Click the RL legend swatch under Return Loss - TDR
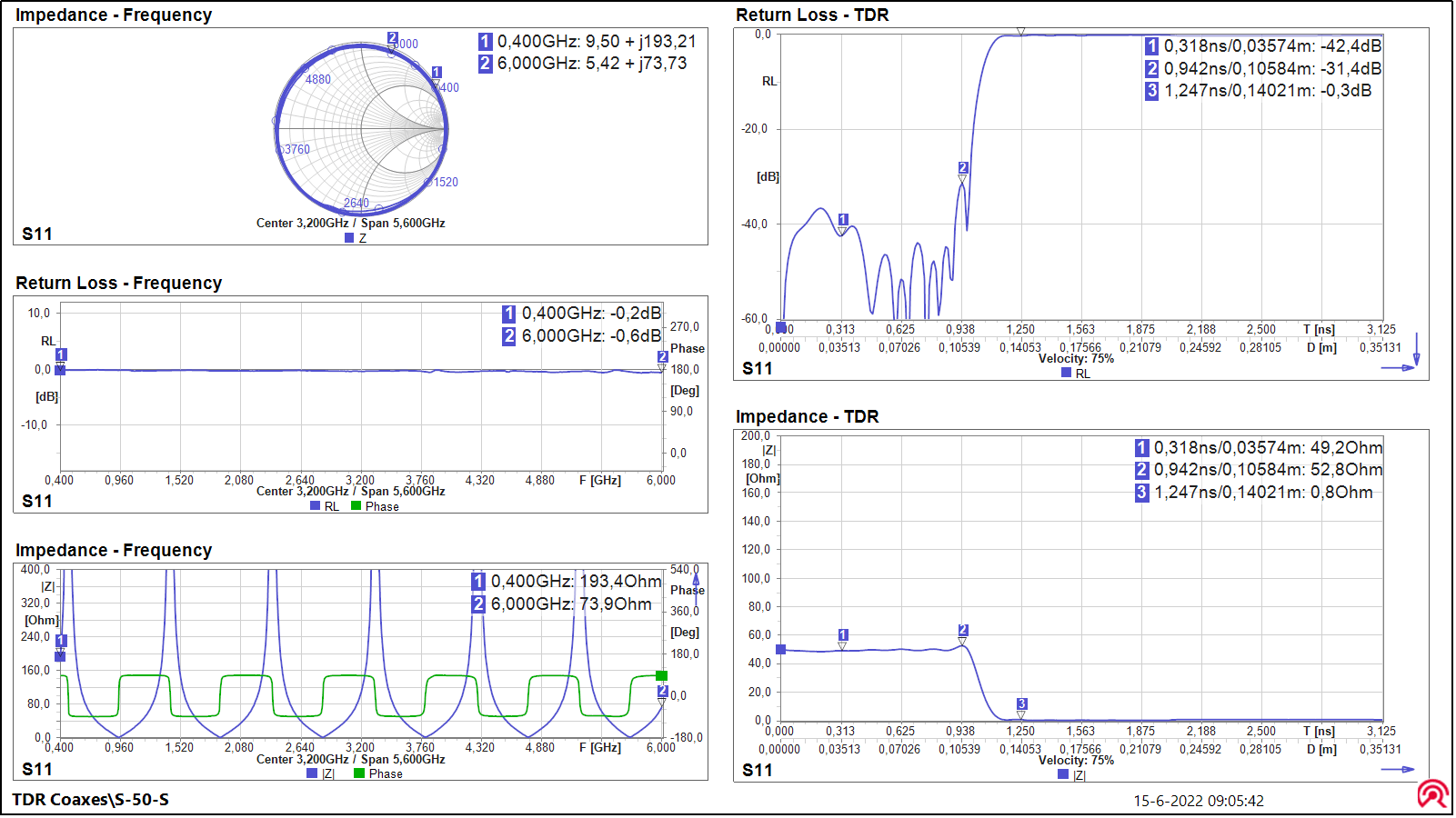Screen dimensions: 1456x818 1066,373
